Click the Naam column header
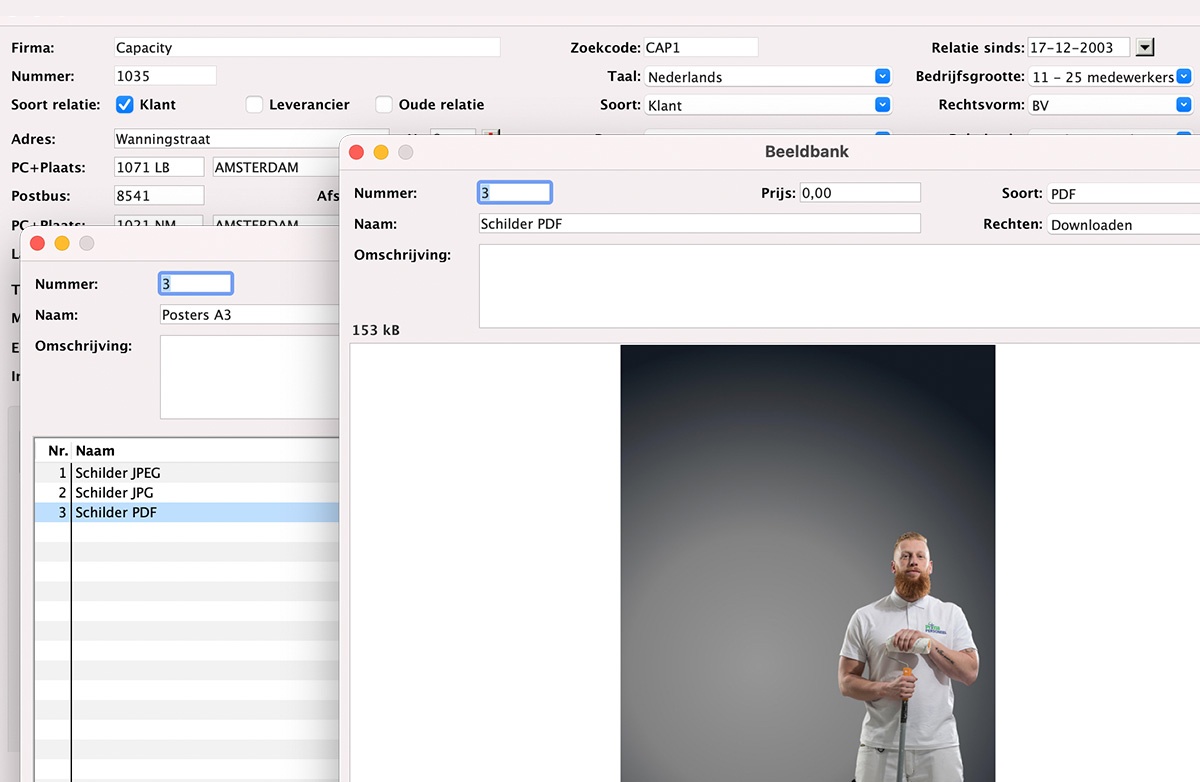 pyautogui.click(x=206, y=451)
